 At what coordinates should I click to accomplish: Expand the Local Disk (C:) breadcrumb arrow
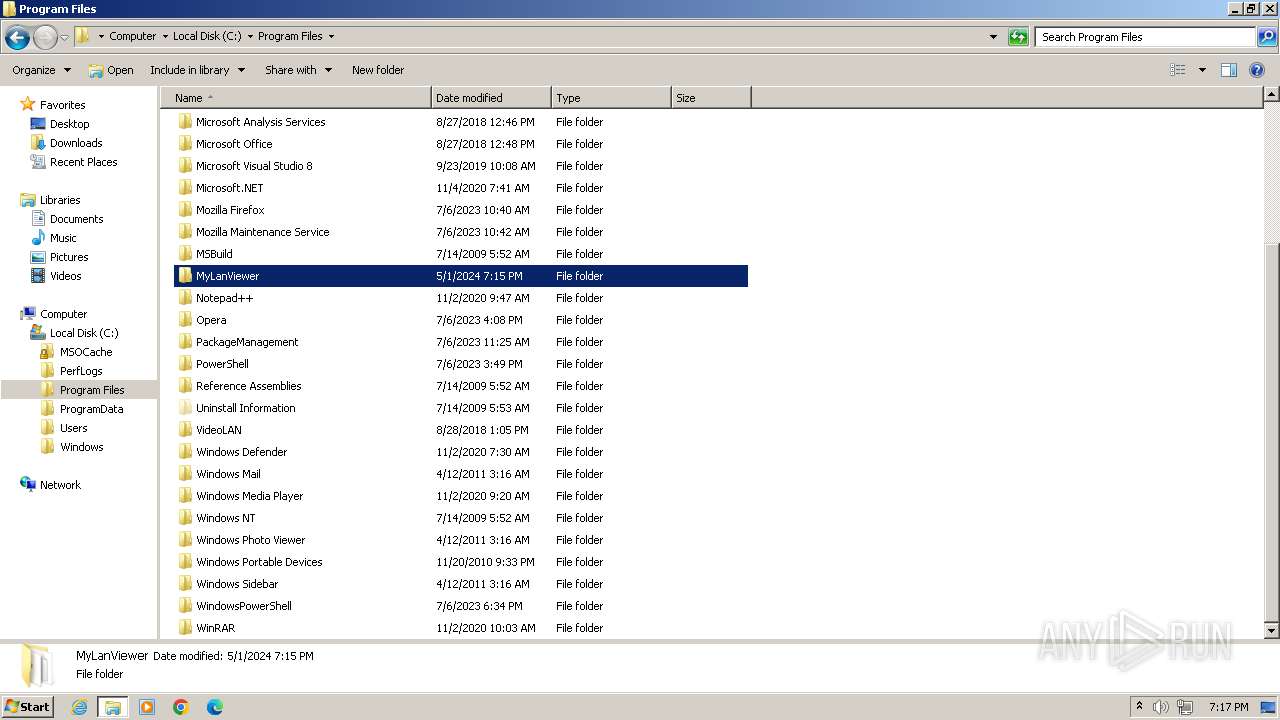(250, 37)
